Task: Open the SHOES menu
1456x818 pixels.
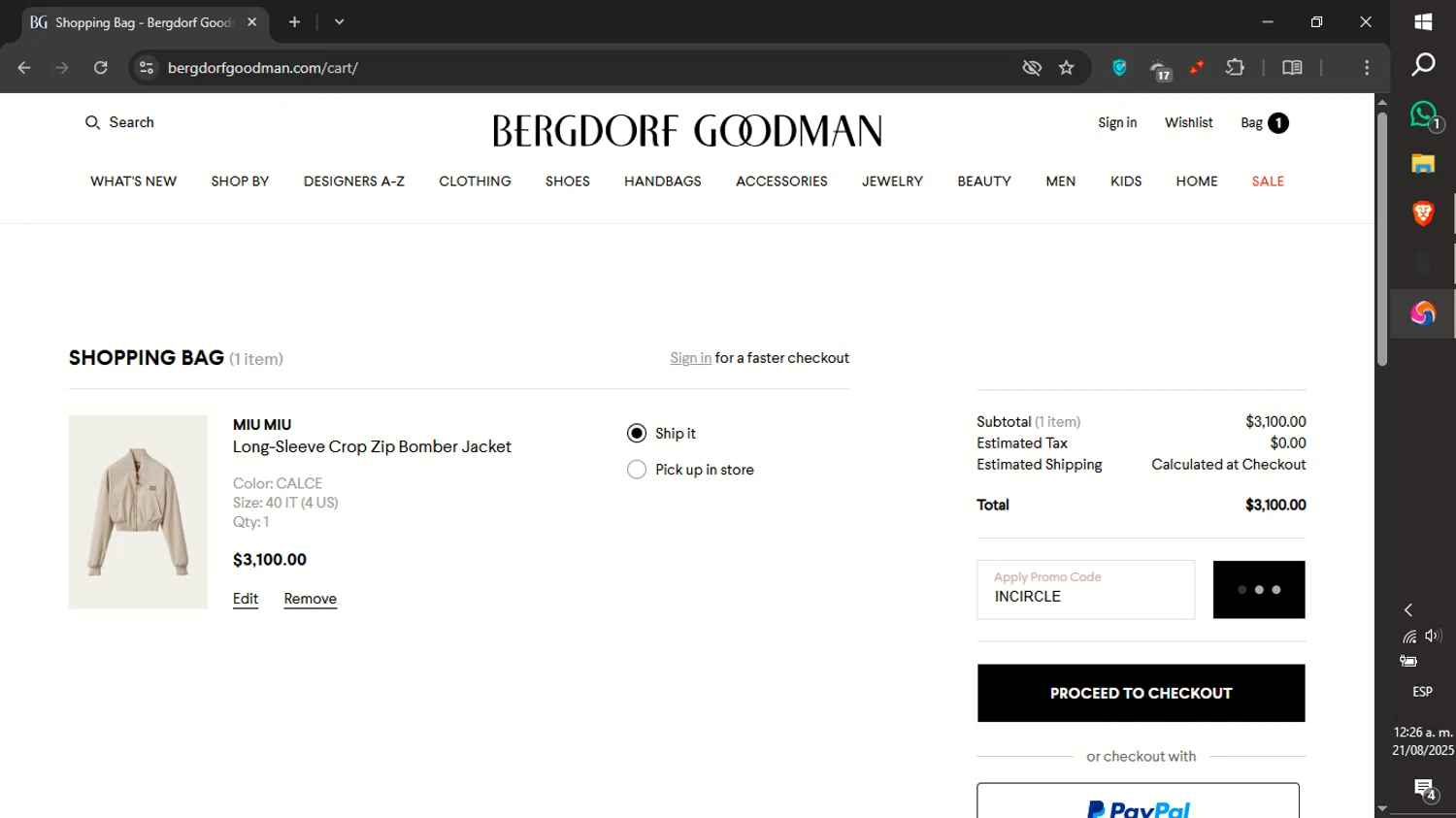Action: coord(568,181)
